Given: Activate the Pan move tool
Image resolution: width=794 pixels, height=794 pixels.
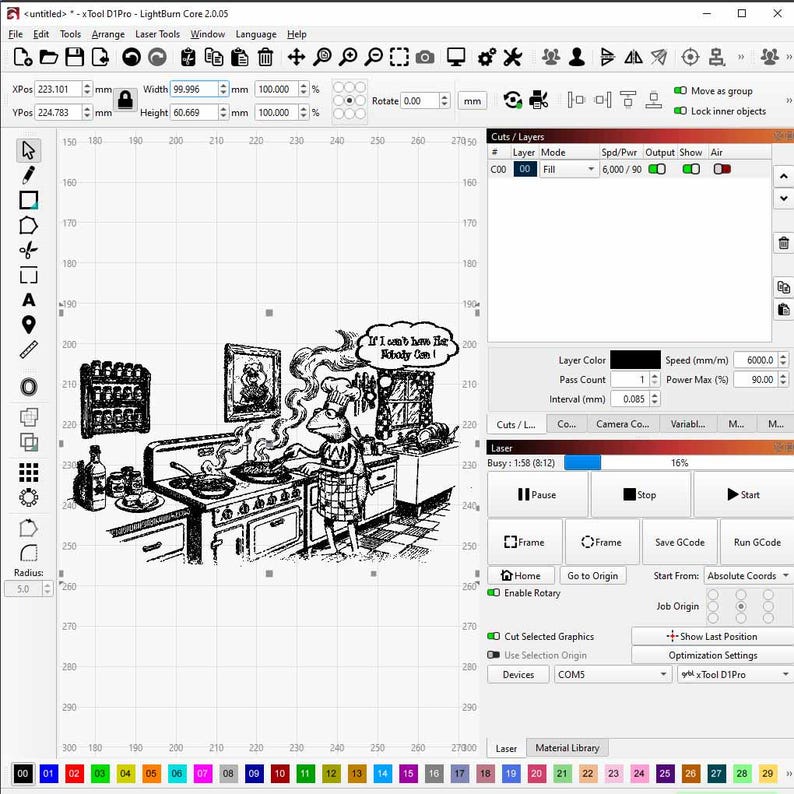Looking at the screenshot, I should click(296, 57).
